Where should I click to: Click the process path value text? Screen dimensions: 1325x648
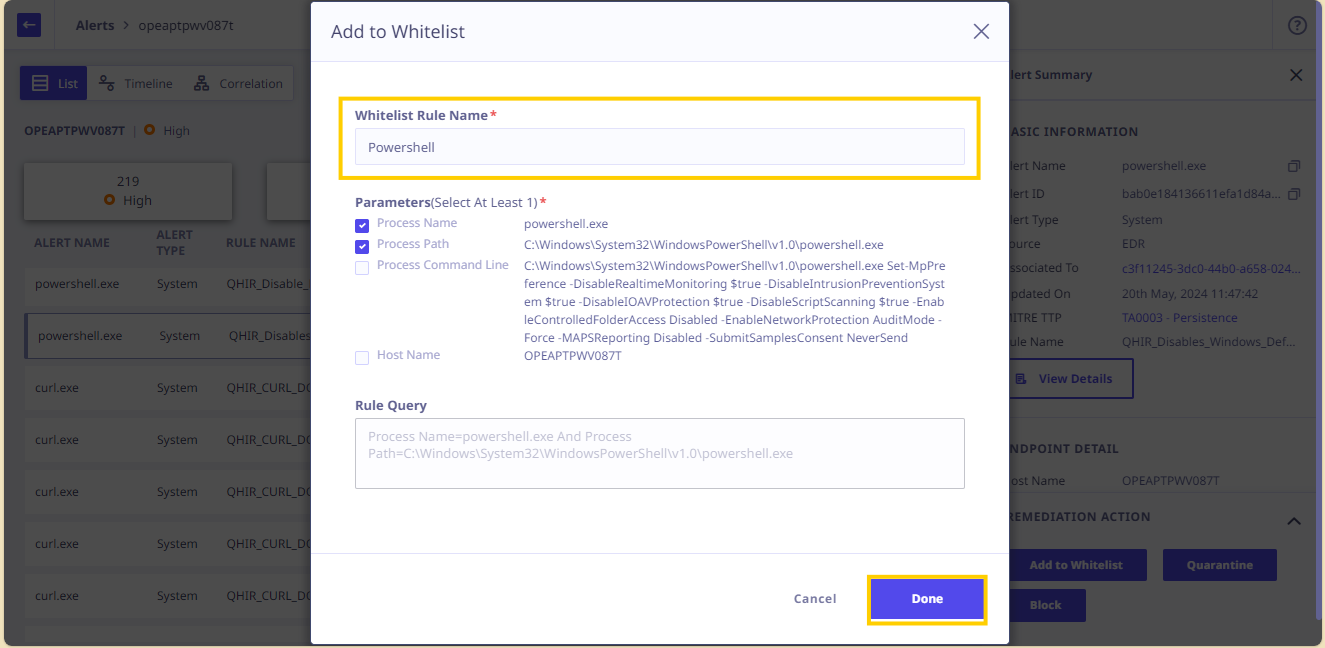[704, 244]
